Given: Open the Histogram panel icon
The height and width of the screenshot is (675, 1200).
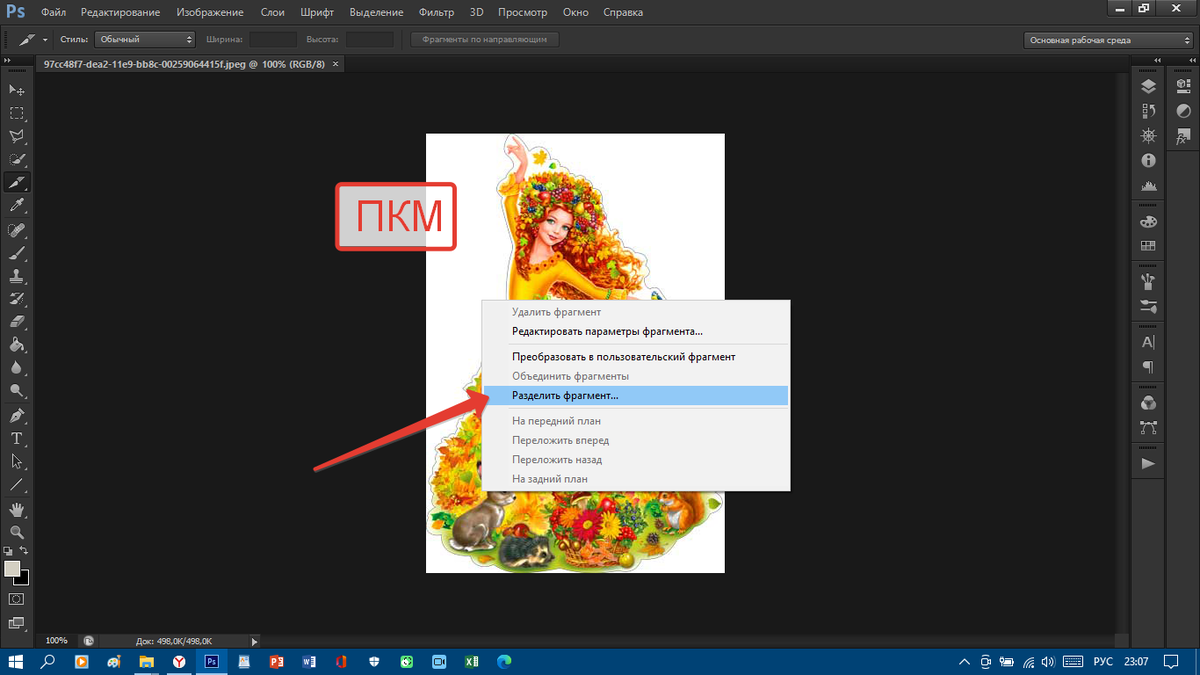Looking at the screenshot, I should tap(1148, 185).
